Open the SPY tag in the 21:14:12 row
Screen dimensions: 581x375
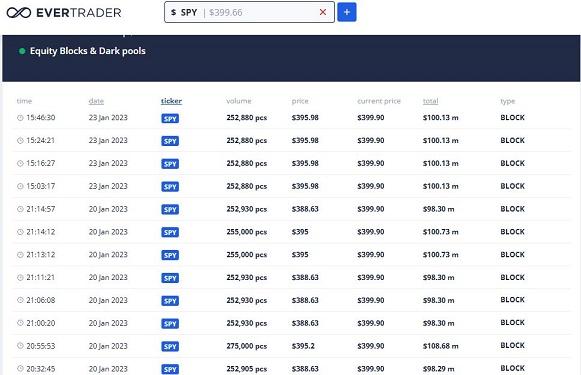pyautogui.click(x=170, y=233)
